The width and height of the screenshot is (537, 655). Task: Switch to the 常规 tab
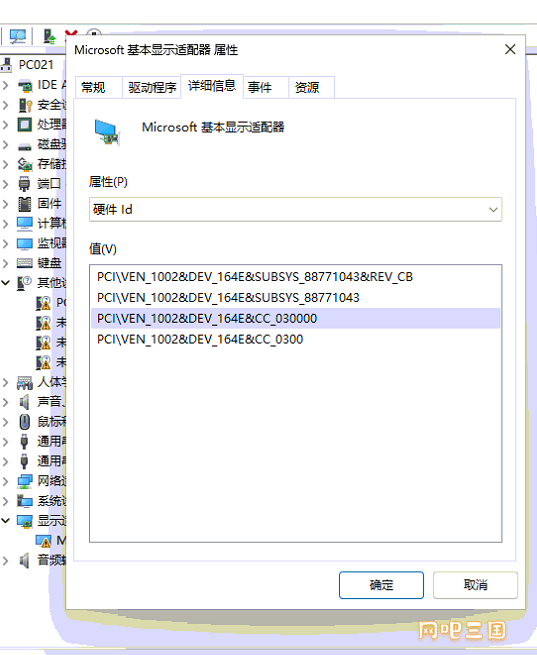pos(99,87)
